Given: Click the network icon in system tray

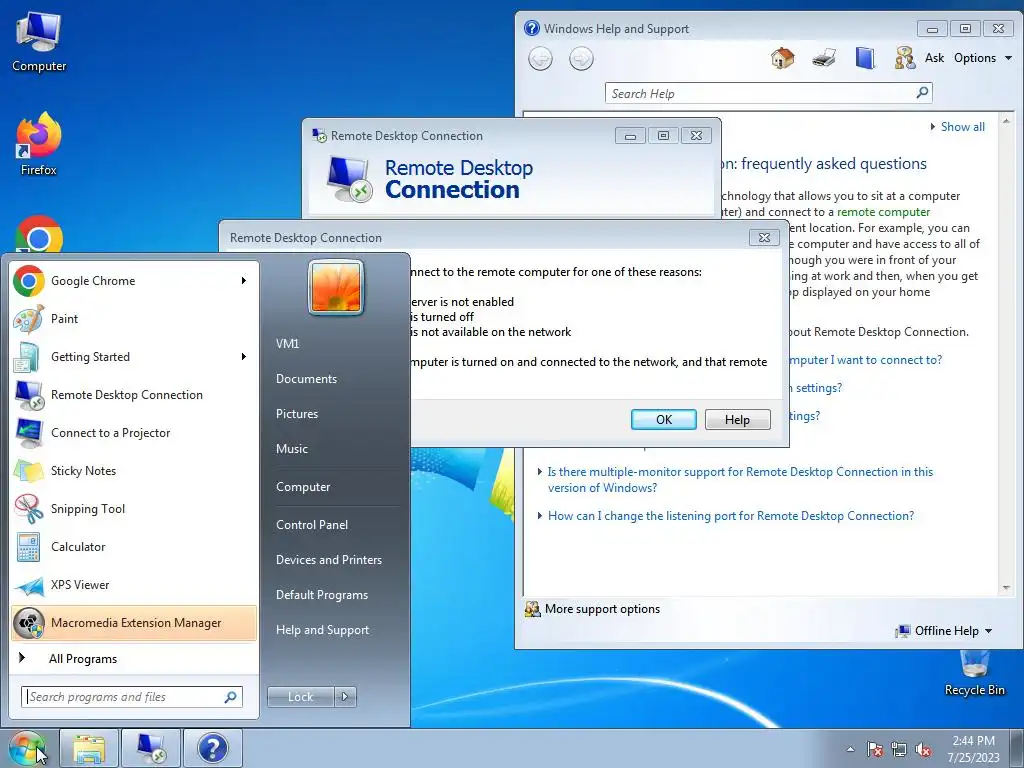Looking at the screenshot, I should coord(899,750).
